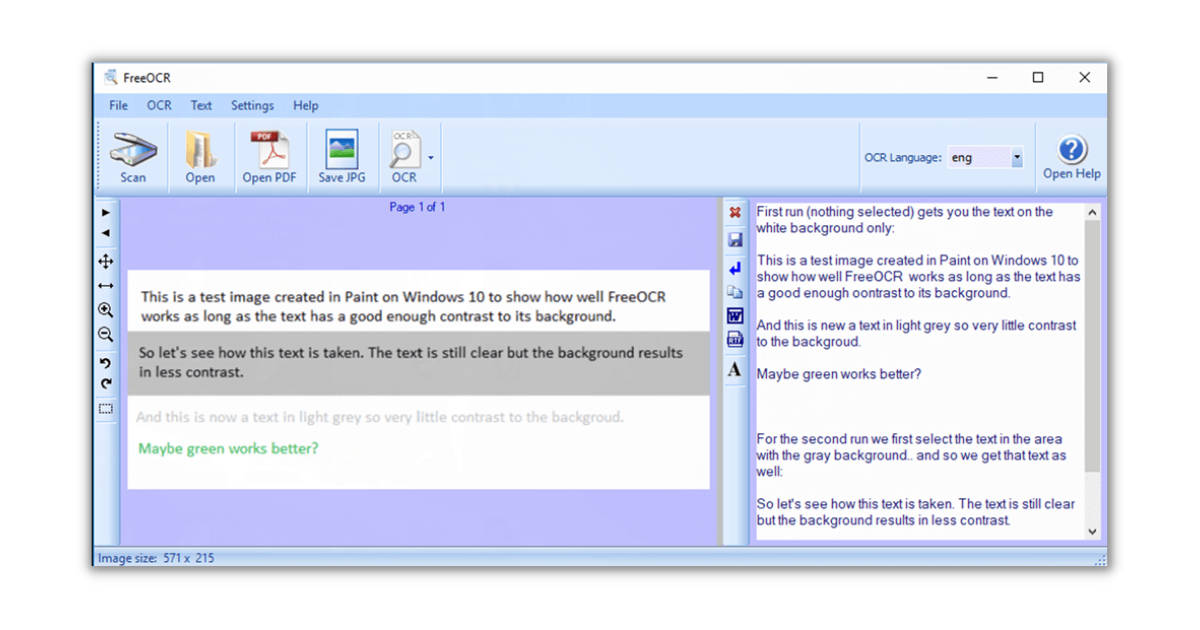1200x630 pixels.
Task: Open the File menu
Action: point(118,105)
